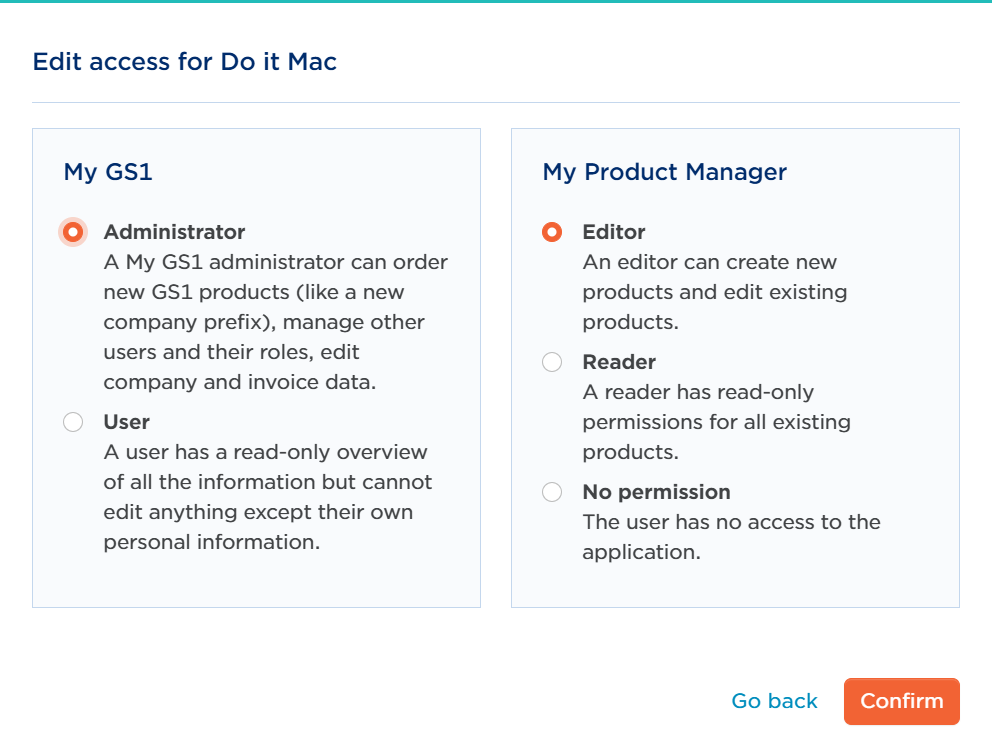The width and height of the screenshot is (992, 756).
Task: Click the text The user has no access
Action: (731, 537)
